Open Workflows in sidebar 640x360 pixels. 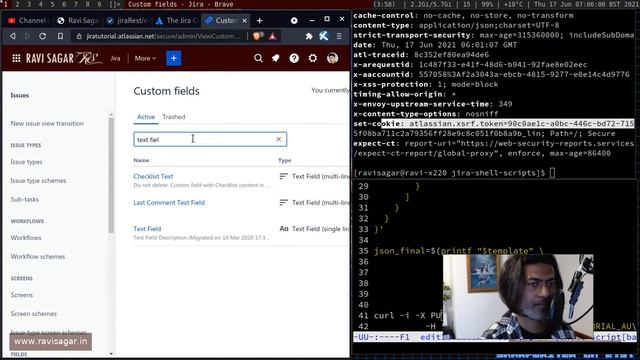click(26, 238)
